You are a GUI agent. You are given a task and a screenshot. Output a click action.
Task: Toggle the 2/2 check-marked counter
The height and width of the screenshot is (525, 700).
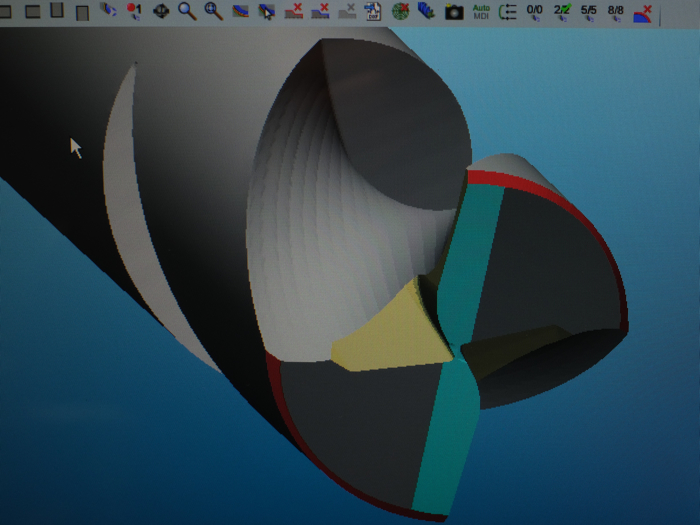[562, 12]
